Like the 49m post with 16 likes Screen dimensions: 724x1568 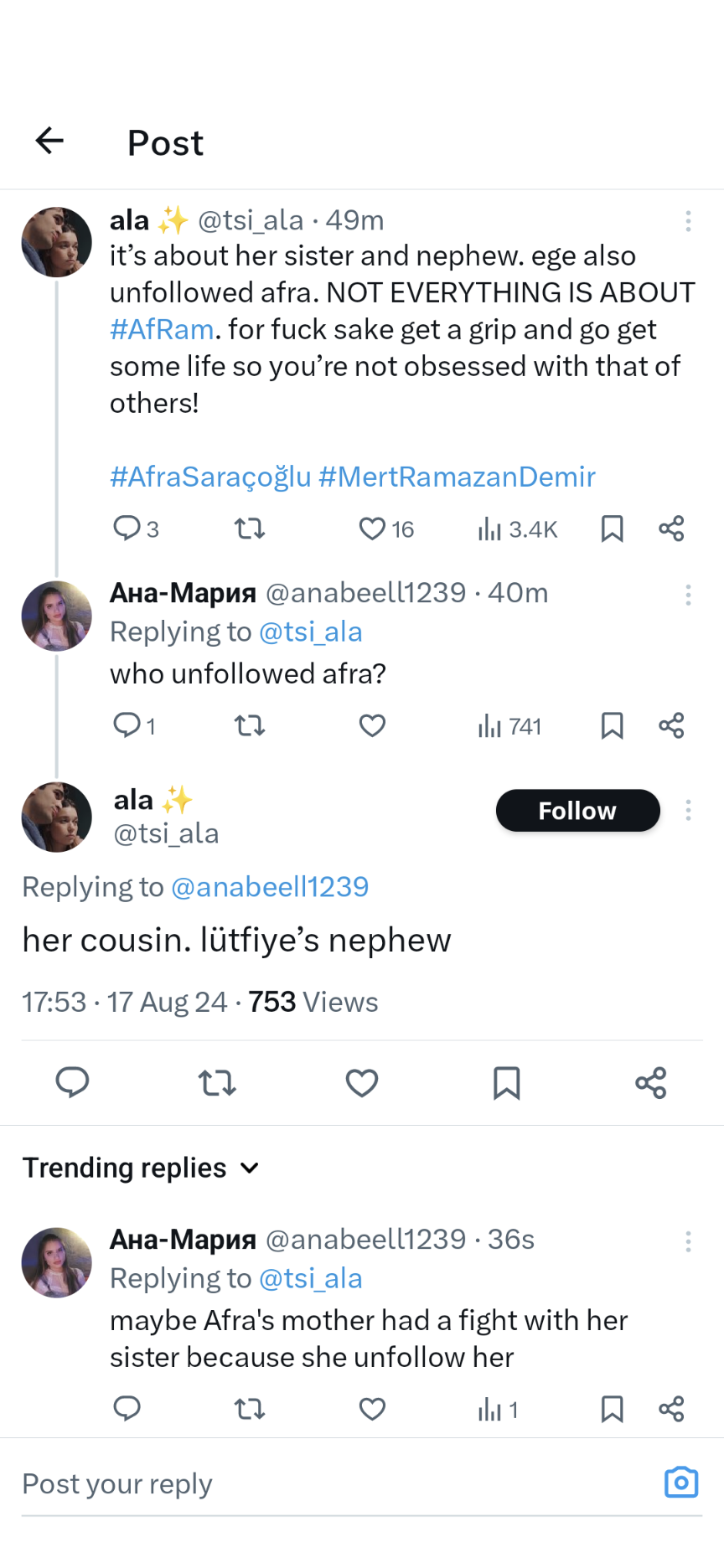click(x=373, y=529)
